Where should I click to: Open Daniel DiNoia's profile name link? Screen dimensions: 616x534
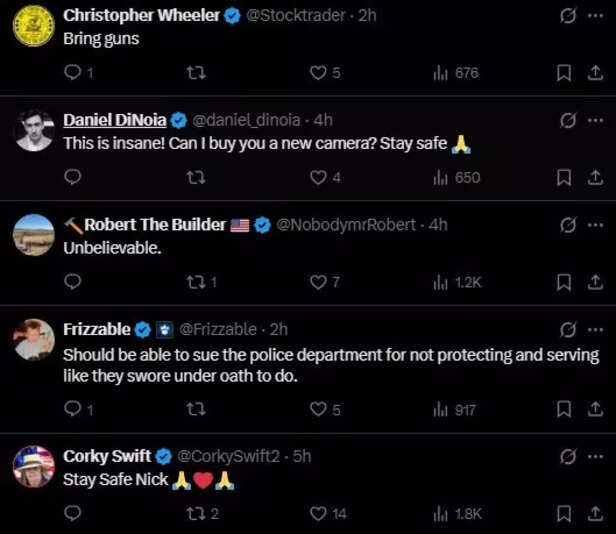116,120
